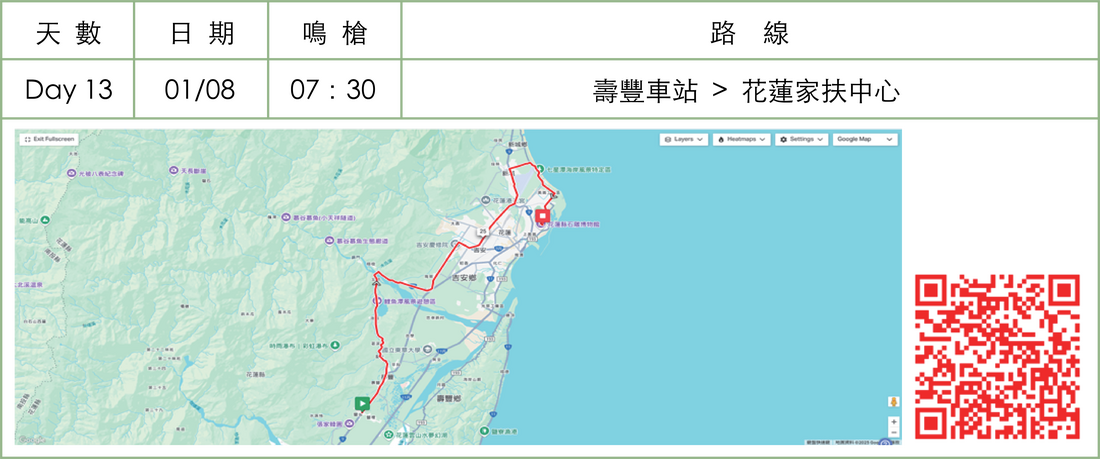The width and height of the screenshot is (1100, 459).
Task: Click the 鯉魚潭風景遊憩區 map pin
Action: point(379,300)
